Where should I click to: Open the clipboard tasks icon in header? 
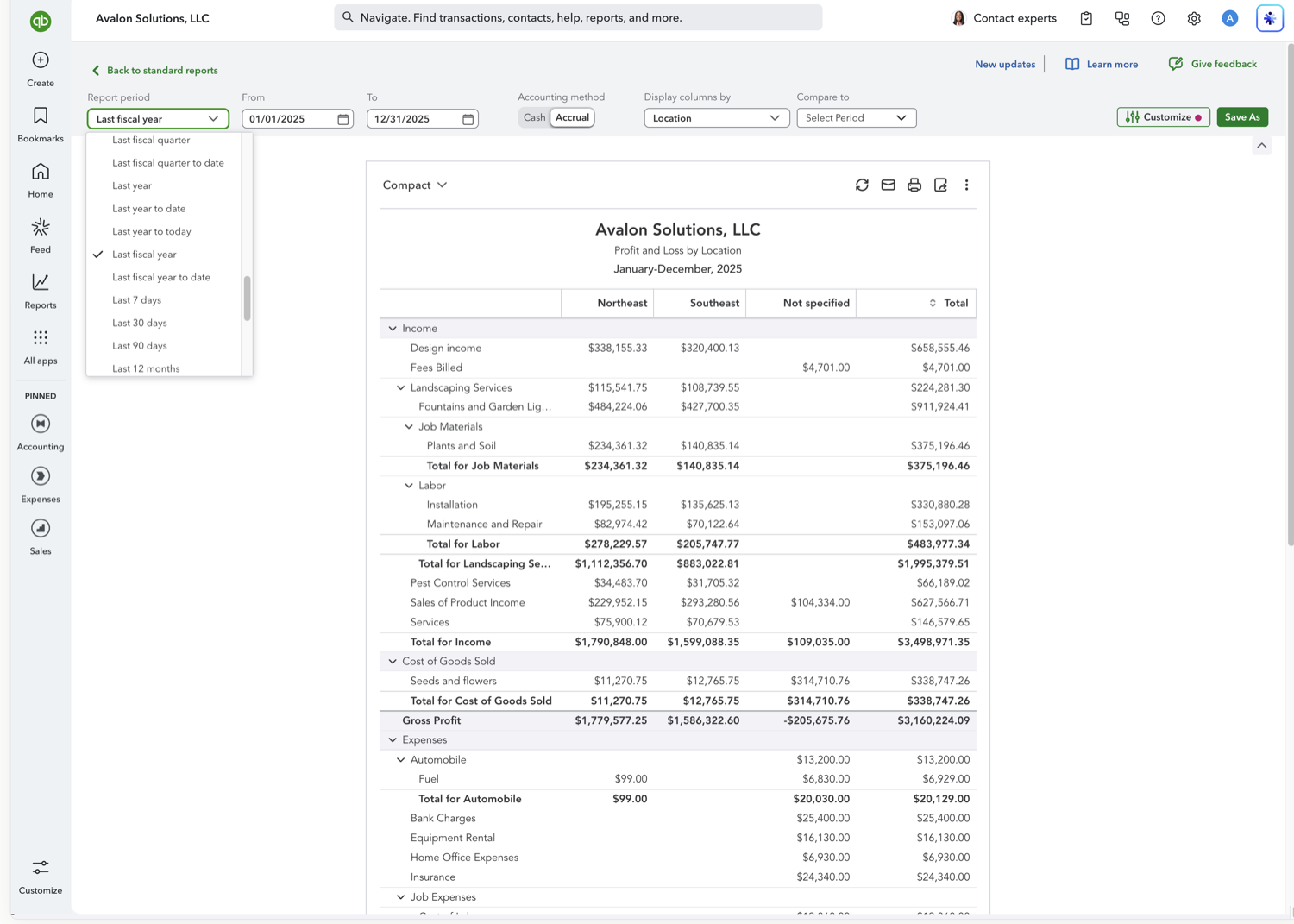coord(1086,18)
